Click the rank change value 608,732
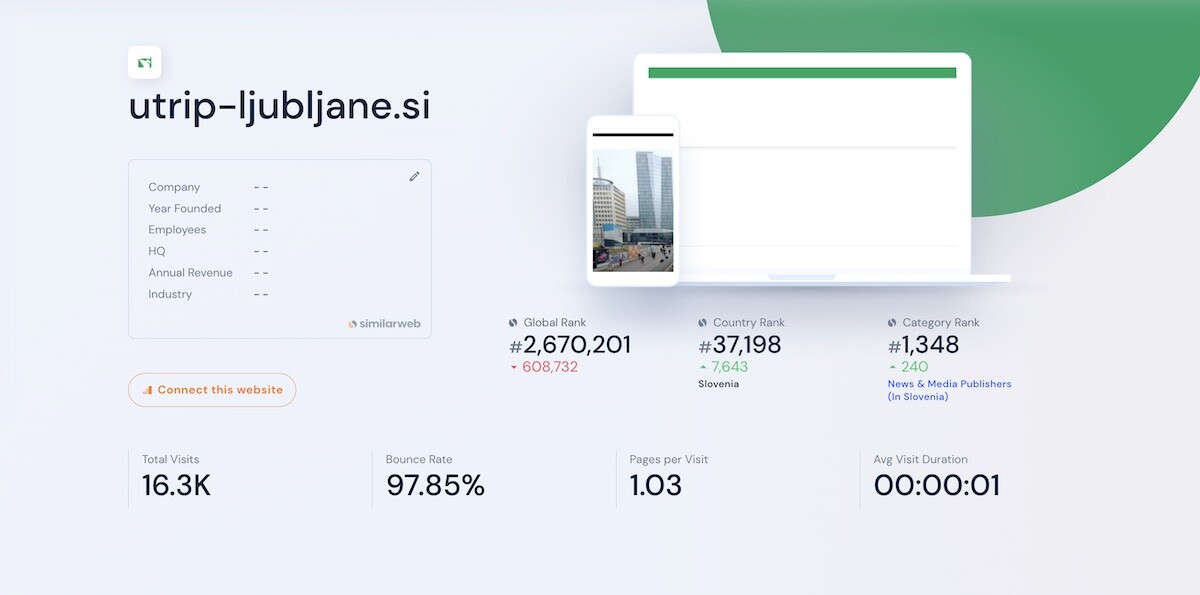The height and width of the screenshot is (595, 1200). 550,367
